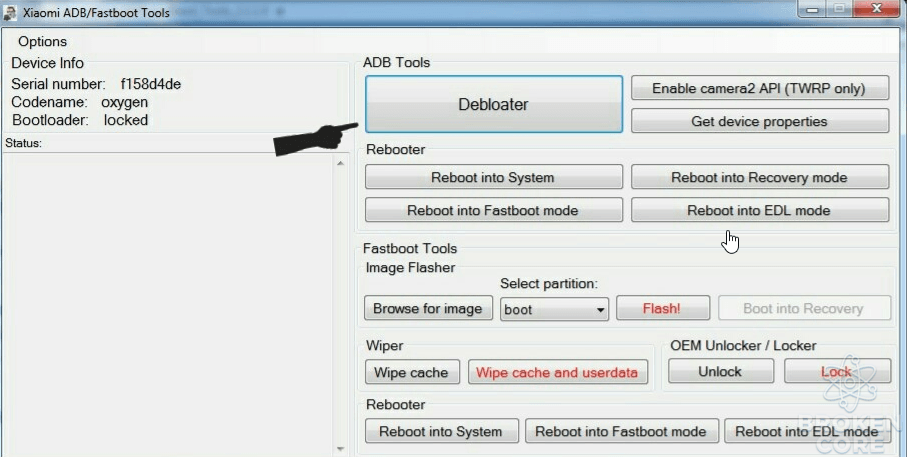The image size is (907, 457).
Task: Click Boot into Recovery button
Action: click(804, 308)
